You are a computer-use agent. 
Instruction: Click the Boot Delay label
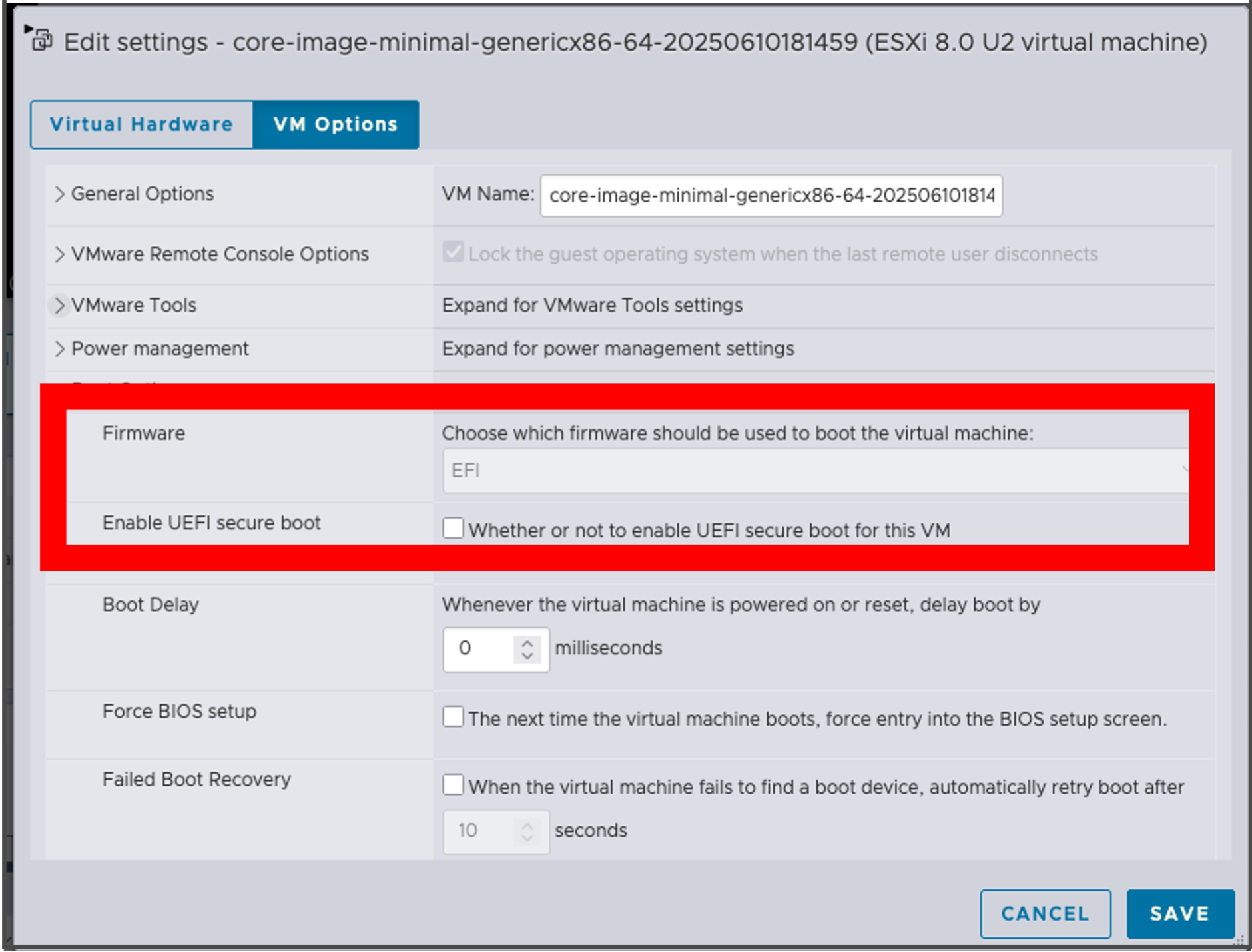coord(151,605)
